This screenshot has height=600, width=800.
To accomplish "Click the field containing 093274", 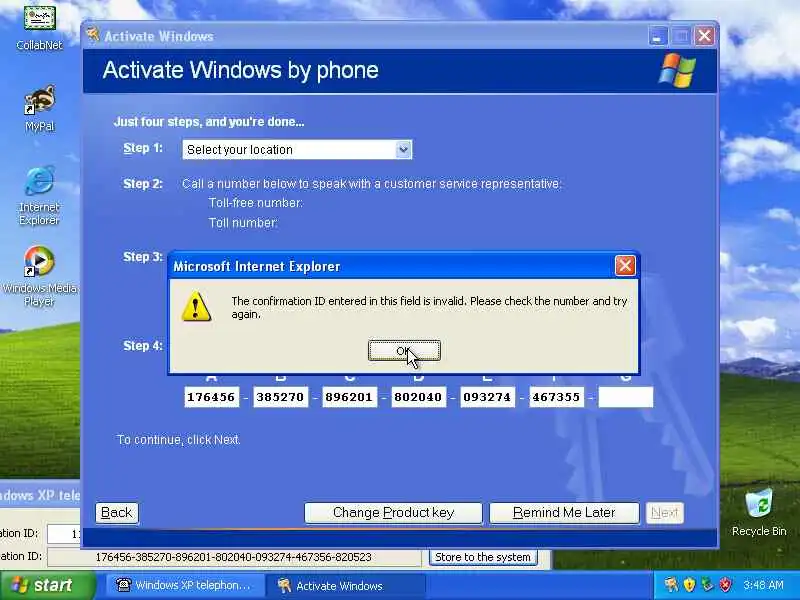I will click(487, 397).
